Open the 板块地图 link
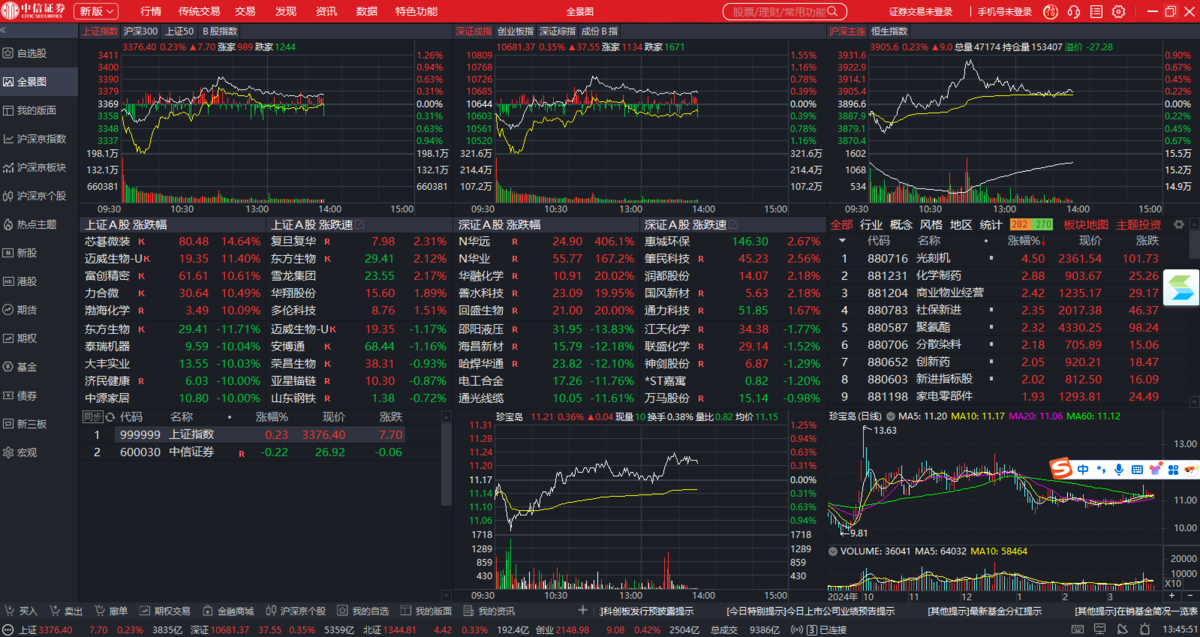1200x637 pixels. 1085,225
